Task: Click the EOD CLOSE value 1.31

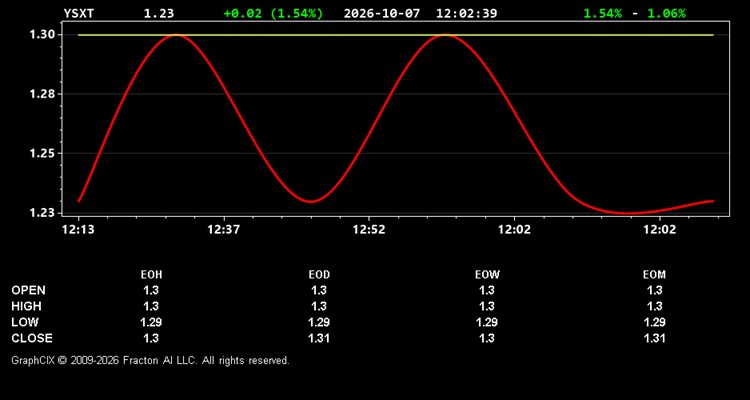Action: click(x=319, y=338)
